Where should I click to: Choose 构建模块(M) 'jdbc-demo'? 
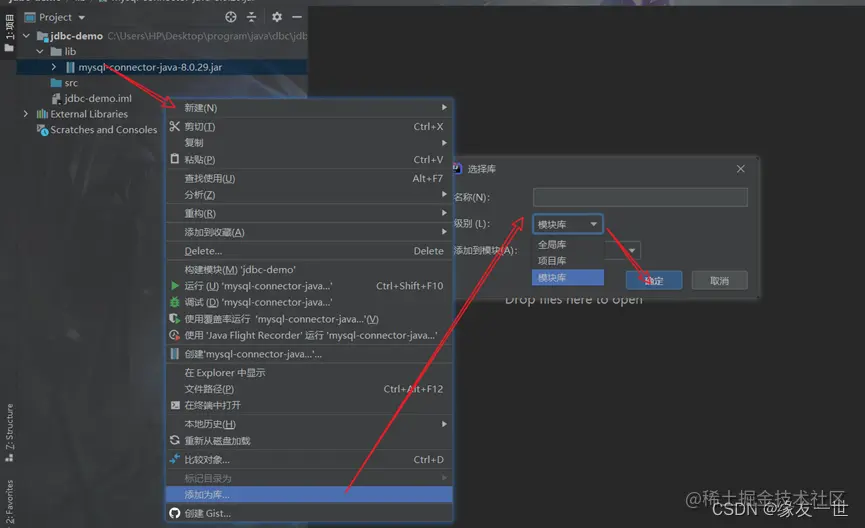point(309,269)
